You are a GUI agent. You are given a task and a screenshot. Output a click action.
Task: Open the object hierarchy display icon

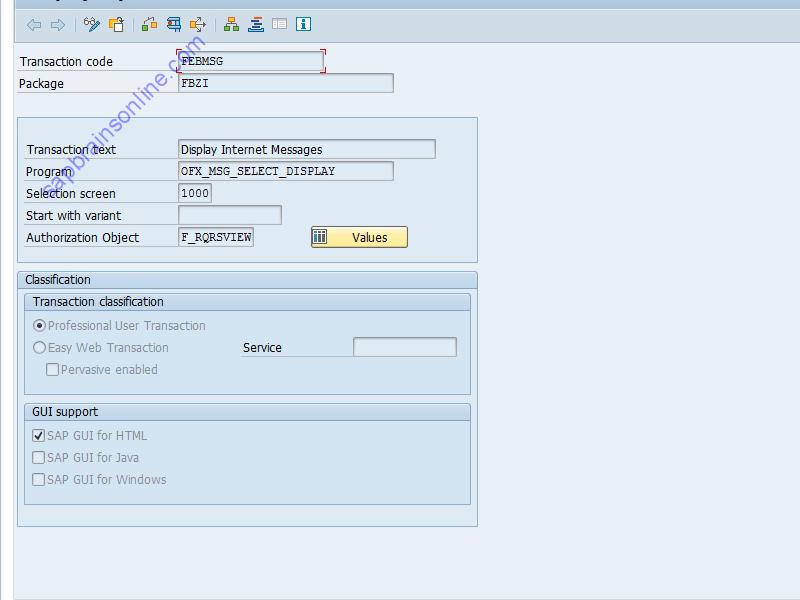(x=231, y=24)
